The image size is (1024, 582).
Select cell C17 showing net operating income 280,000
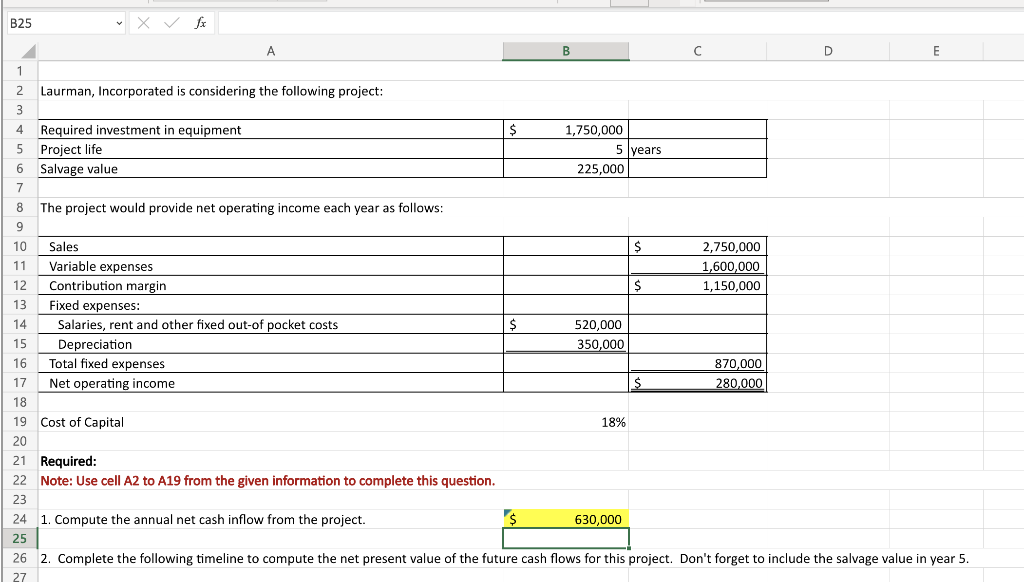click(x=697, y=383)
